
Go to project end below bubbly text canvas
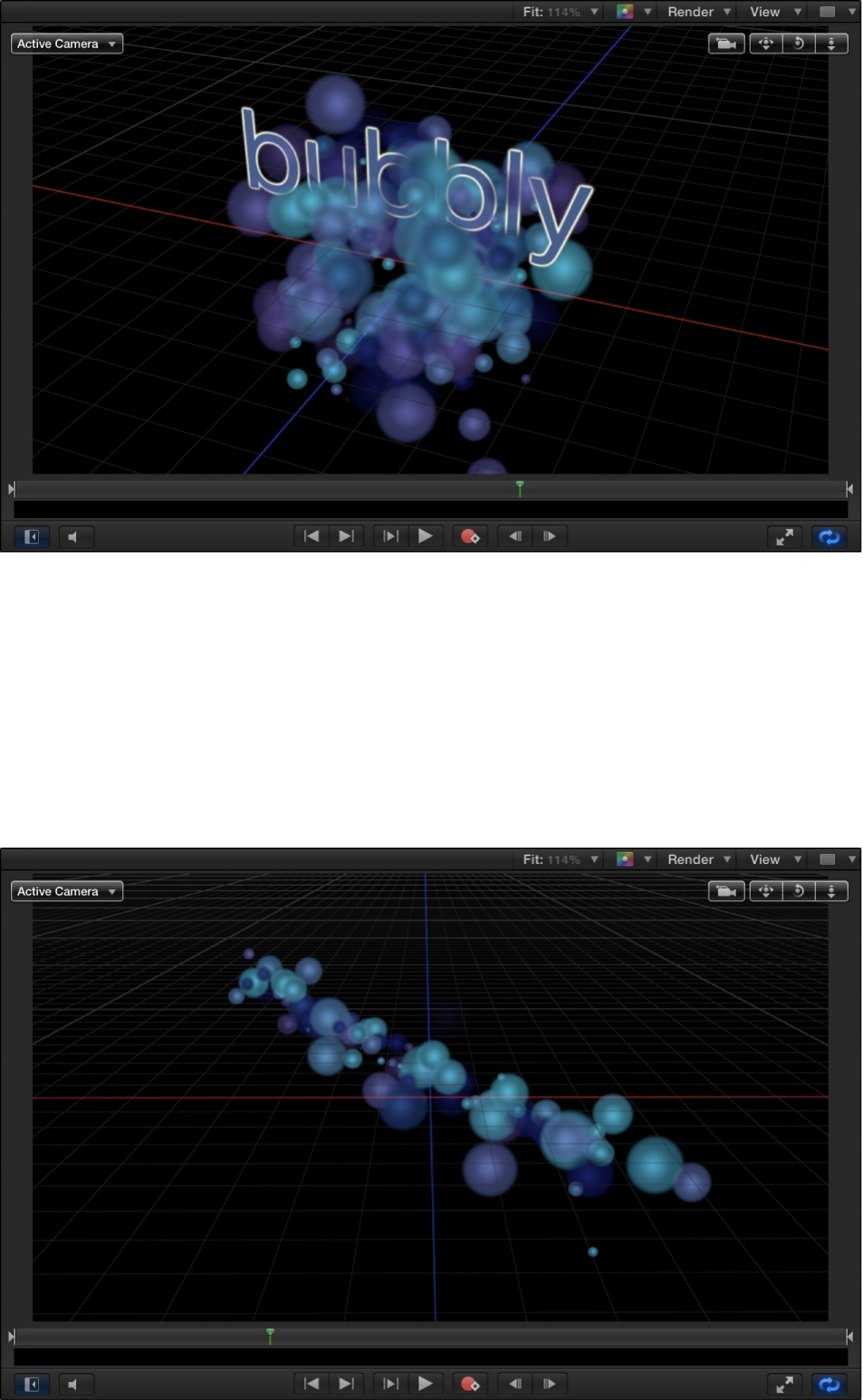pos(346,536)
